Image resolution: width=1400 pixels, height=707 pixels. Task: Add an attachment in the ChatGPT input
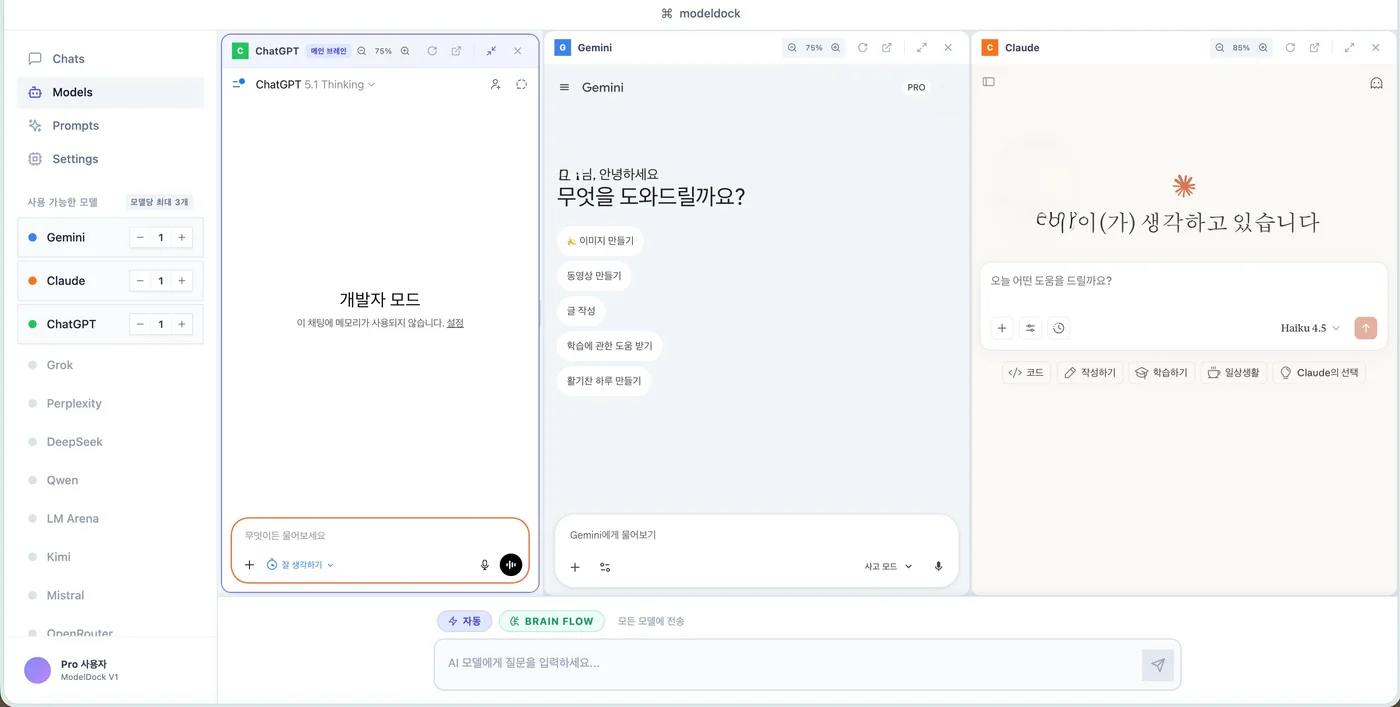click(x=249, y=565)
